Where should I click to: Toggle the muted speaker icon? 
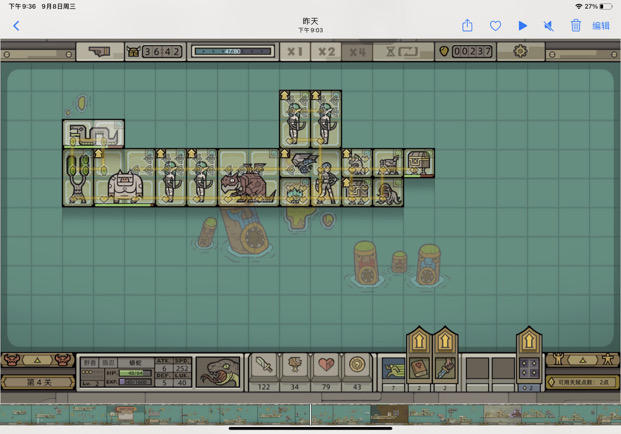(x=549, y=26)
